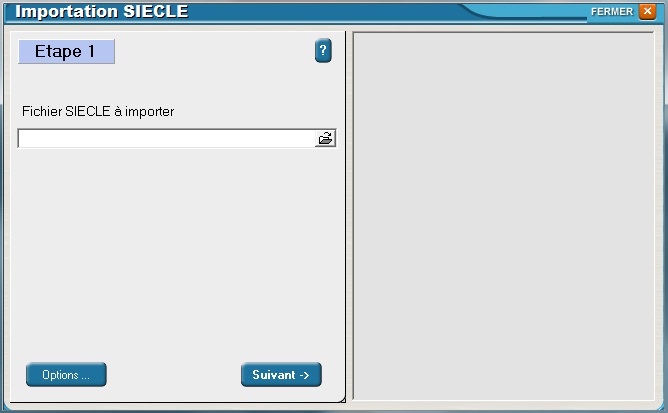This screenshot has width=668, height=413.
Task: Advance the wizard using the Suivant button
Action: [281, 375]
